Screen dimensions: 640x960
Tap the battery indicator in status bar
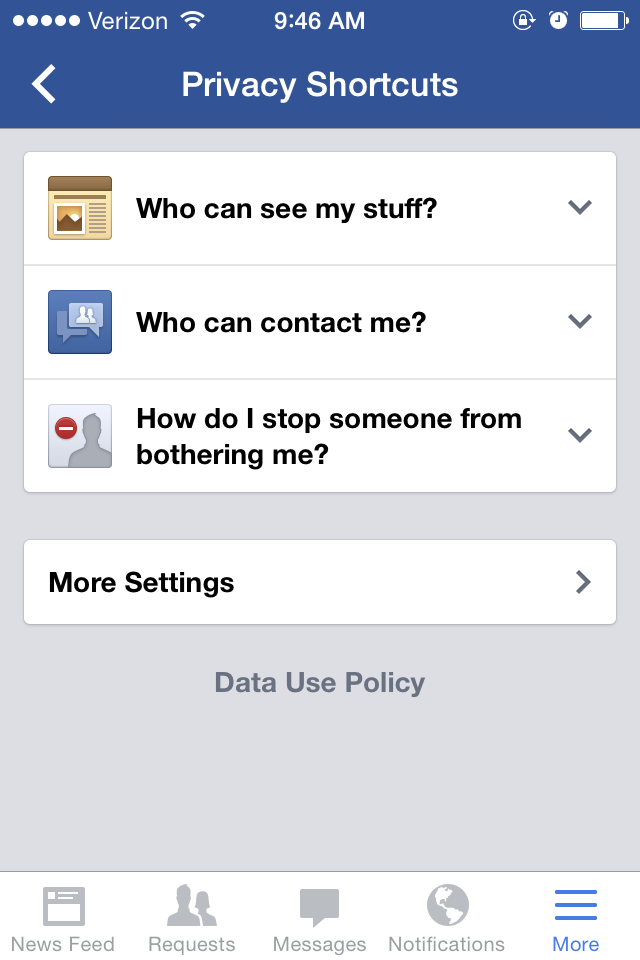(x=604, y=21)
